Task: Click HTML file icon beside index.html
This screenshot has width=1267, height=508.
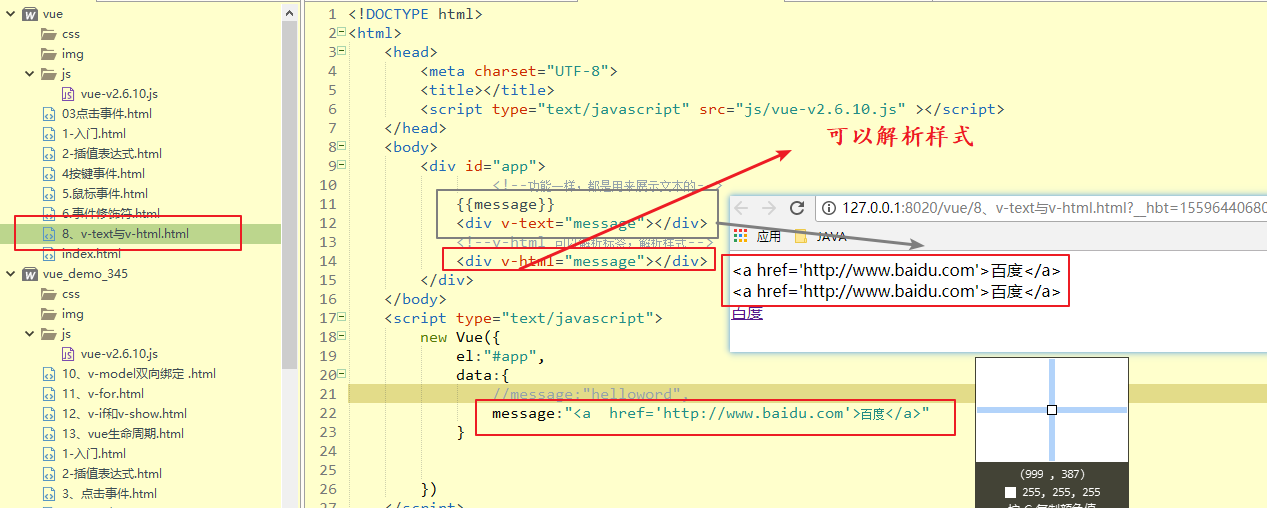Action: click(x=49, y=254)
